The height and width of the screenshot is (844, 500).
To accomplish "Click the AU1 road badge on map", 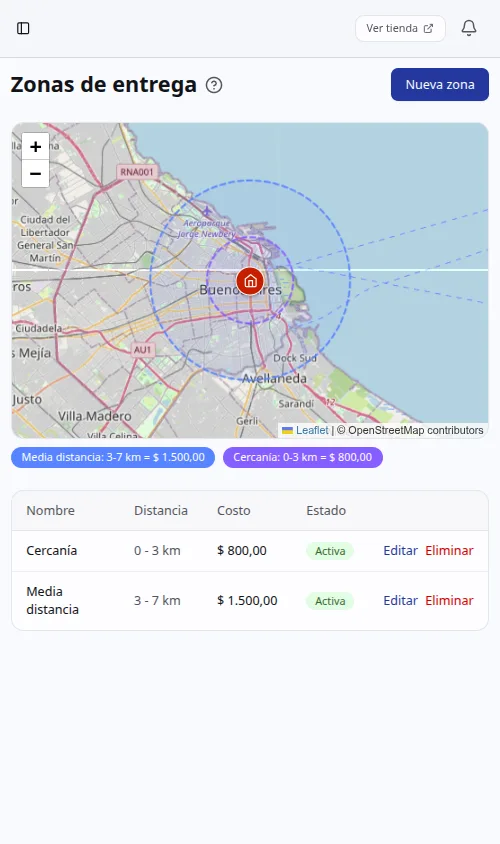I will (142, 350).
